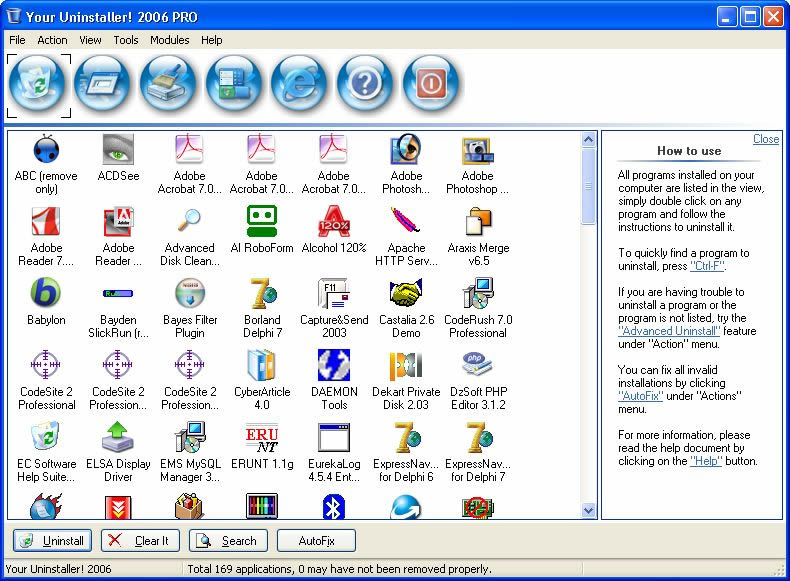Screen dimensions: 790x581
Task: Follow the "Ctrl-F" link
Action: coord(707,266)
